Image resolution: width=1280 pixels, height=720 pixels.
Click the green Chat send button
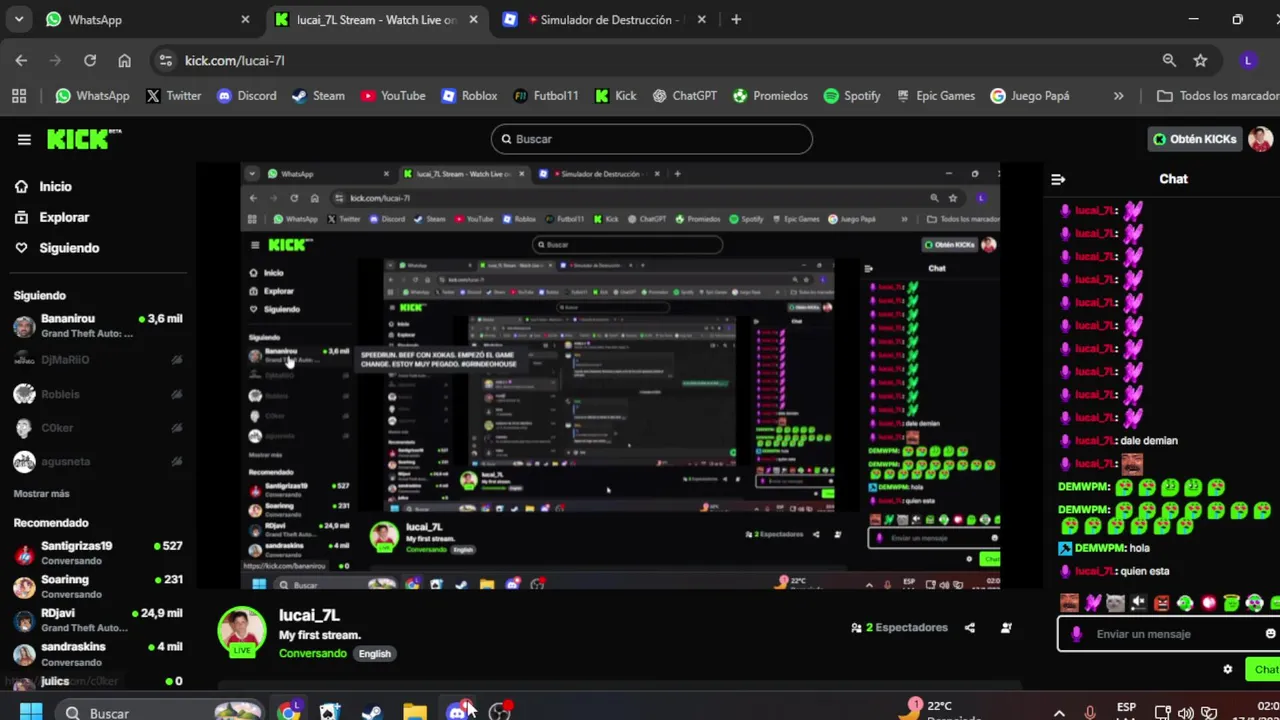(x=1264, y=669)
